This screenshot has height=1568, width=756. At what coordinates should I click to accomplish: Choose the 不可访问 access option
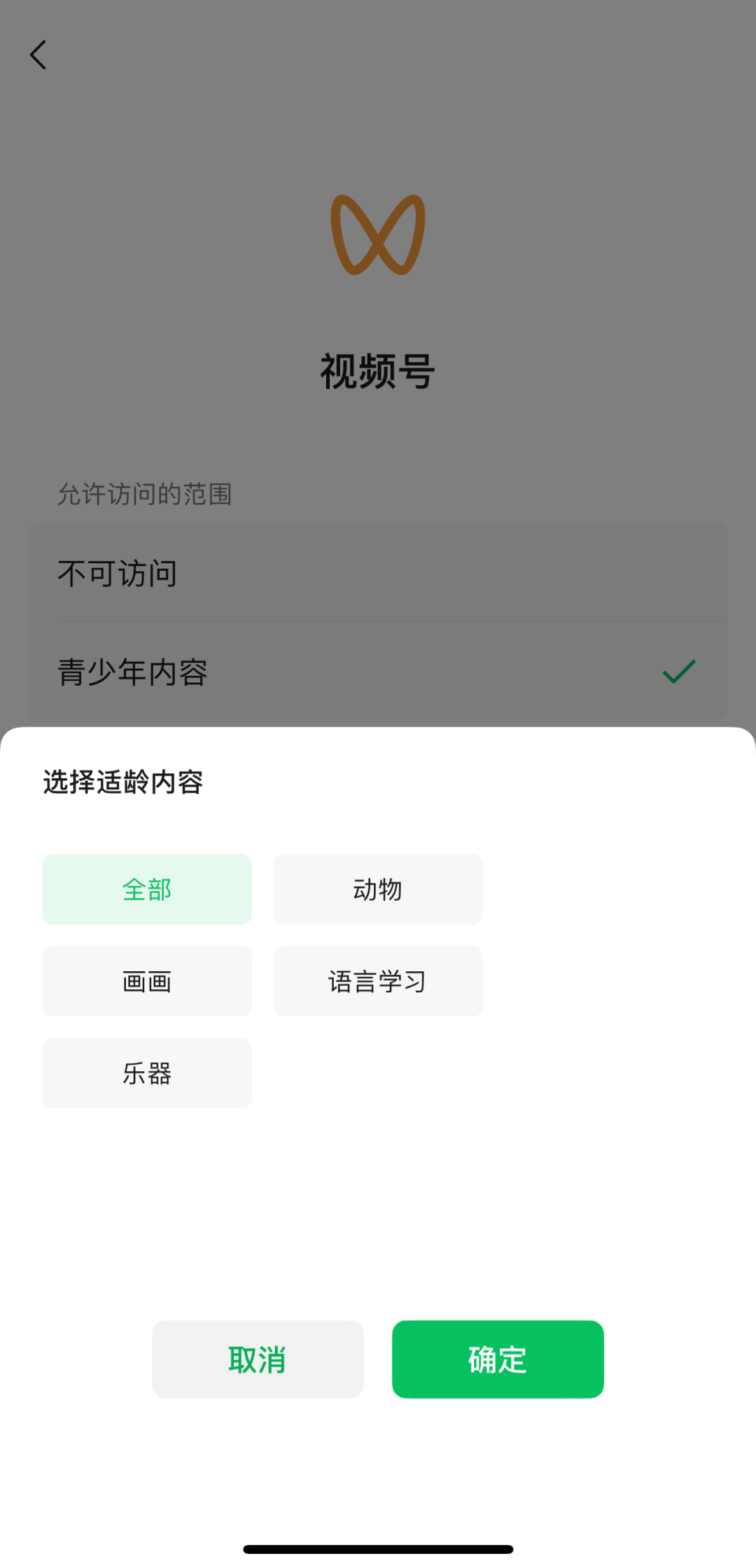pos(378,572)
